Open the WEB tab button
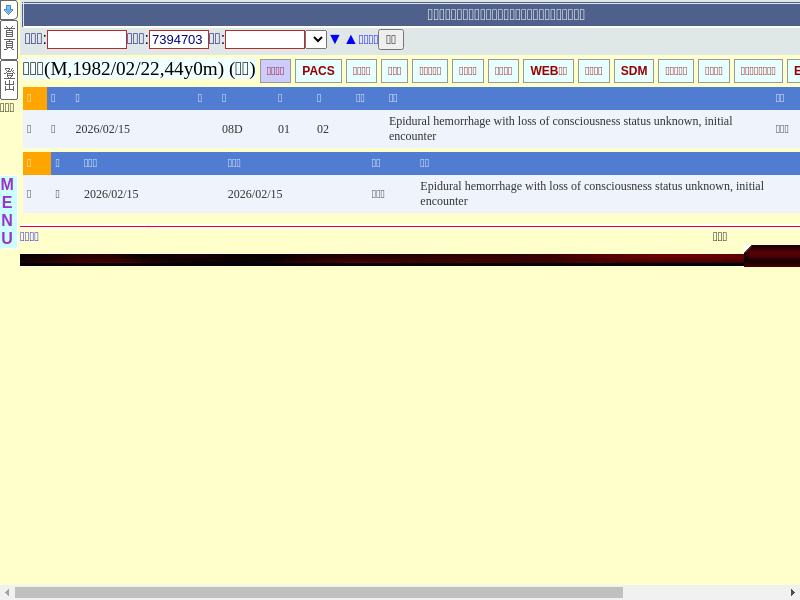Screen dimensions: 800x600 [x=548, y=71]
